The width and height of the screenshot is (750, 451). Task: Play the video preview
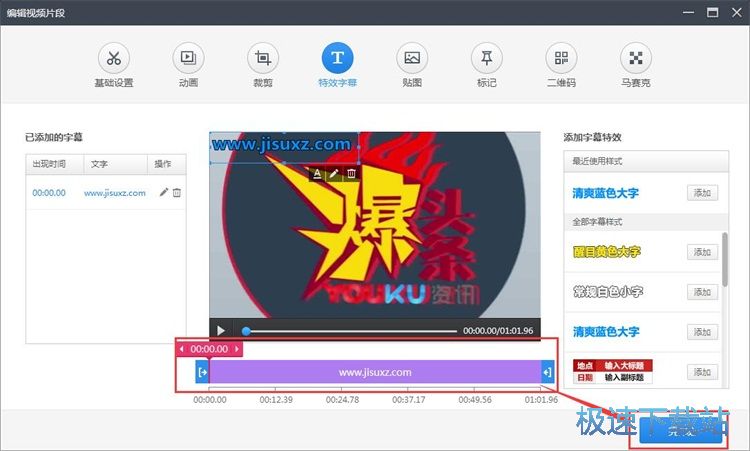[x=221, y=330]
